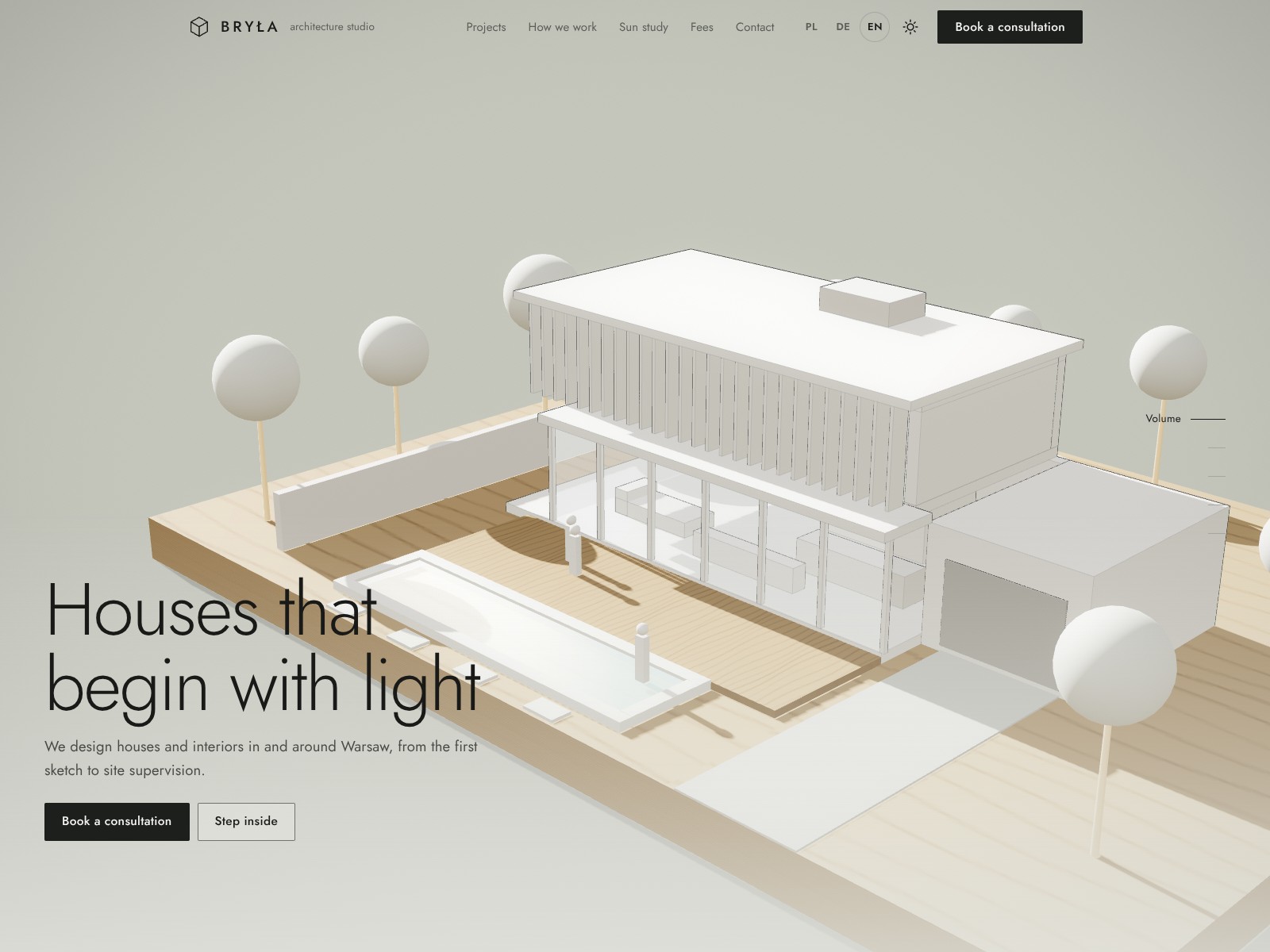Open the Fees page
The image size is (1270, 952).
(x=702, y=27)
